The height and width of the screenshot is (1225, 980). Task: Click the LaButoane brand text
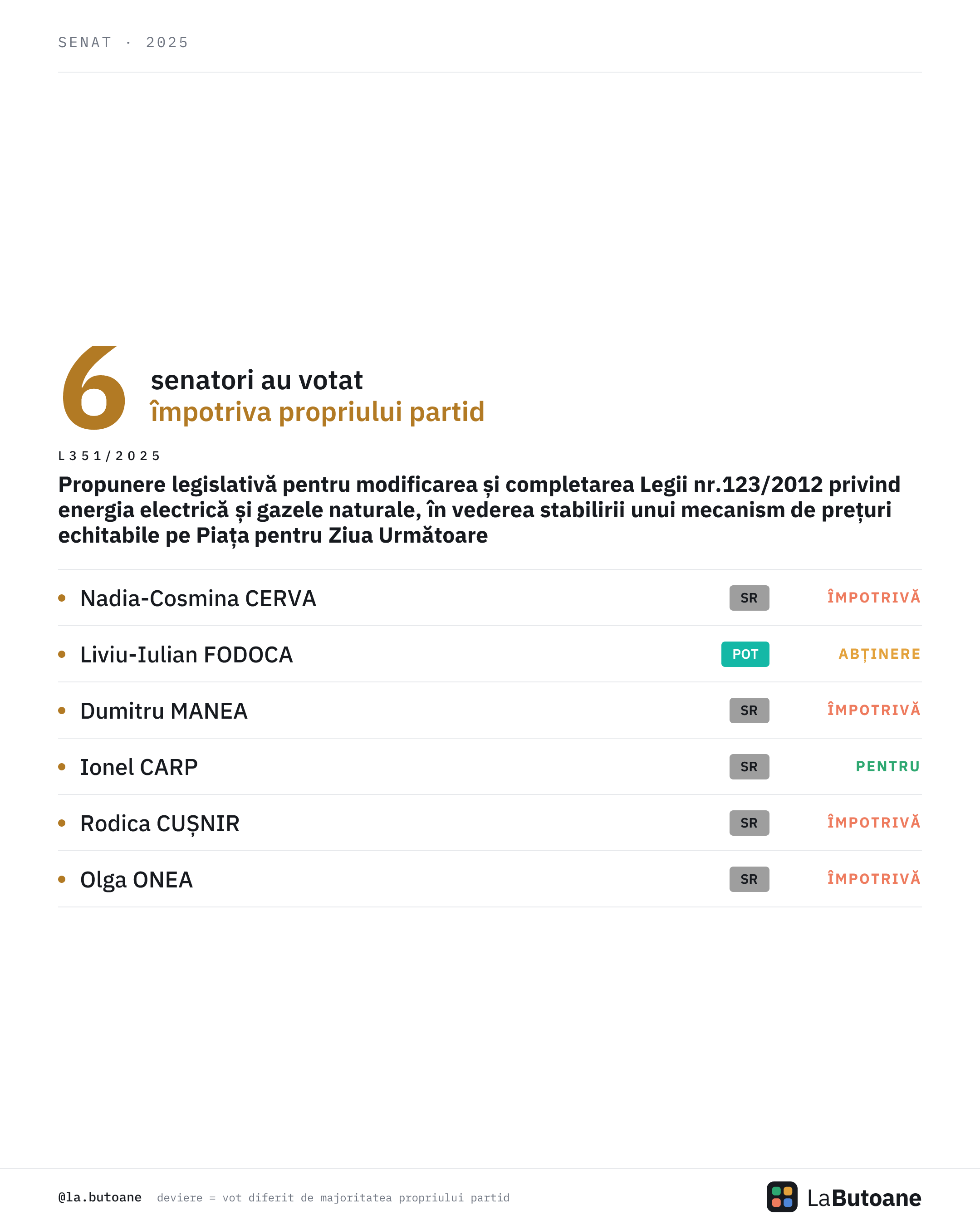863,1198
